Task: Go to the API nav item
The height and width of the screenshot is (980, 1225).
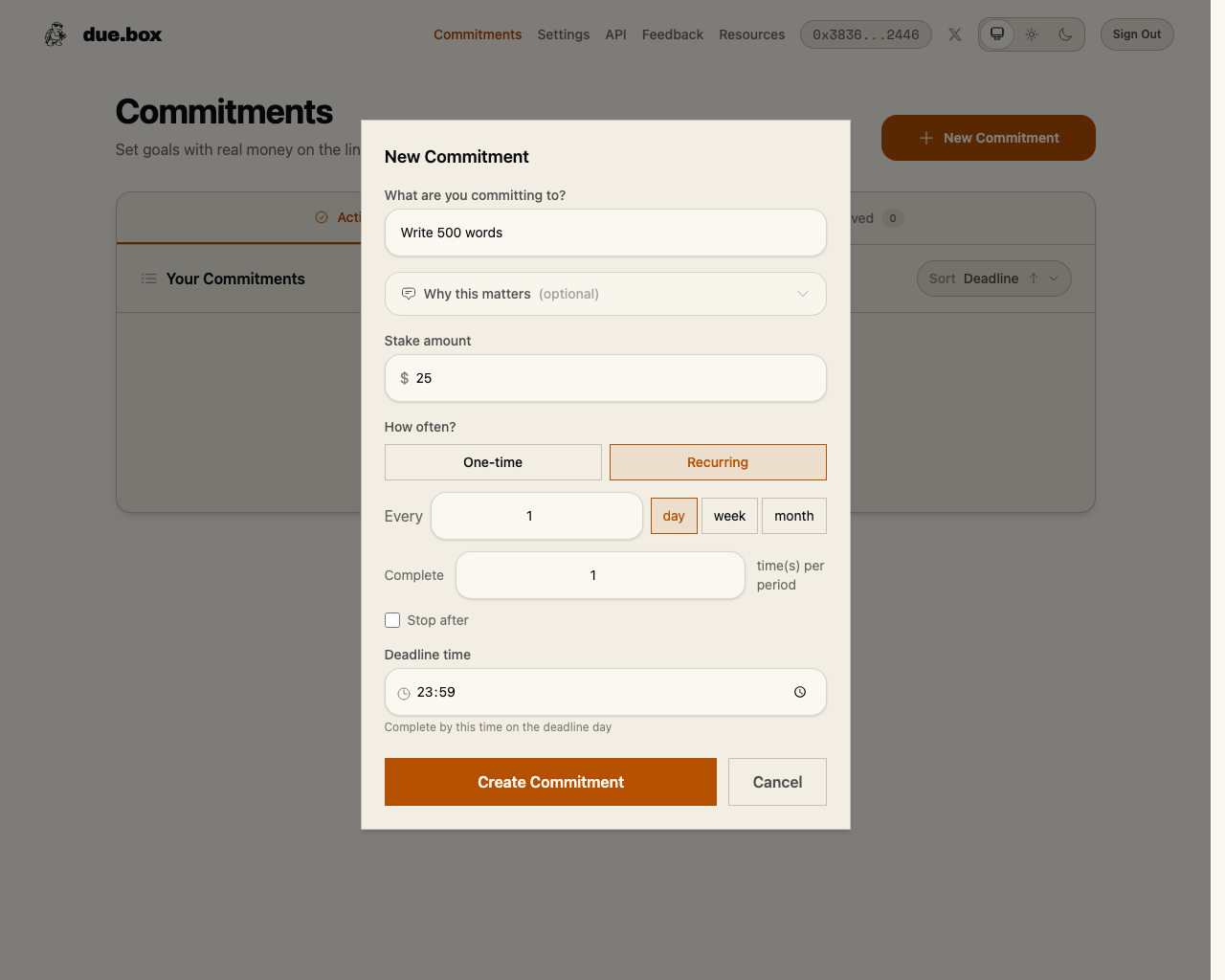Action: (x=615, y=34)
